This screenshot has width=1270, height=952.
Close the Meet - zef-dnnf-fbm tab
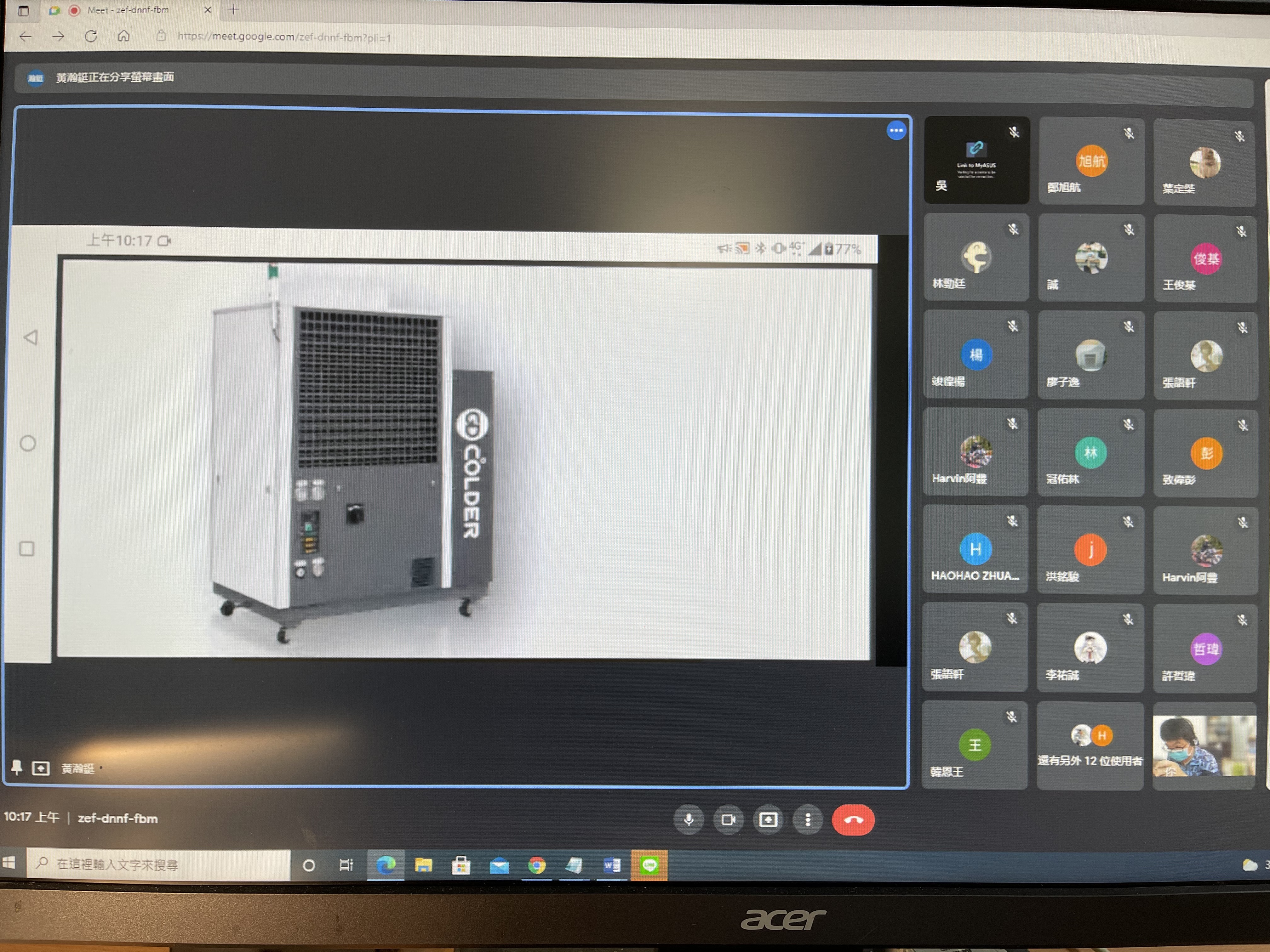pos(208,10)
